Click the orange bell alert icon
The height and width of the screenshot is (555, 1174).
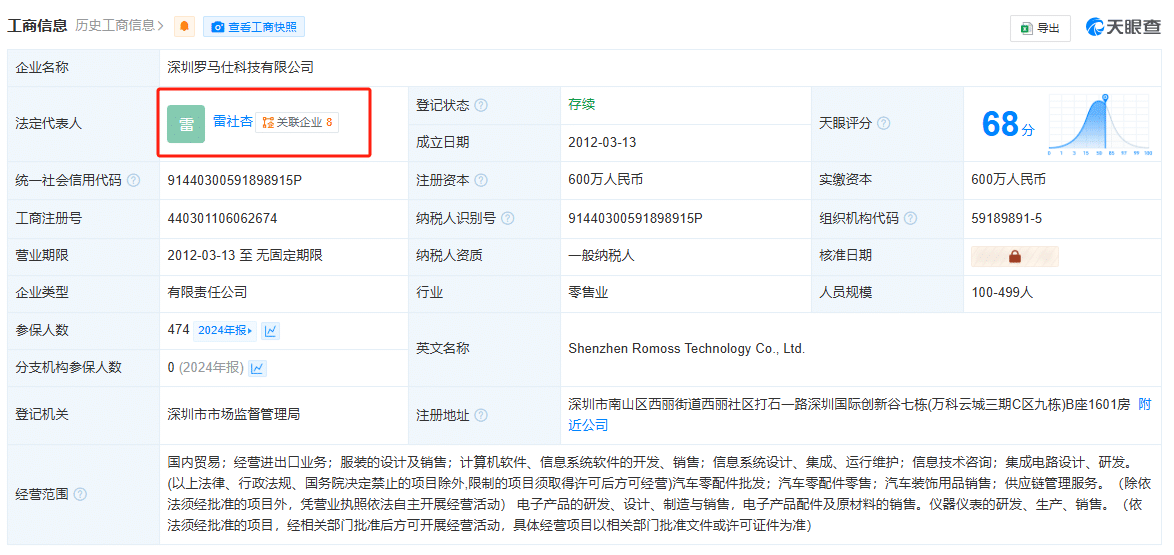(x=184, y=27)
